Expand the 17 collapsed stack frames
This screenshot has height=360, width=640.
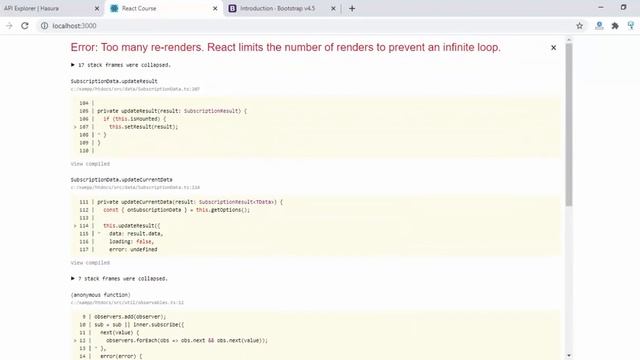click(121, 65)
